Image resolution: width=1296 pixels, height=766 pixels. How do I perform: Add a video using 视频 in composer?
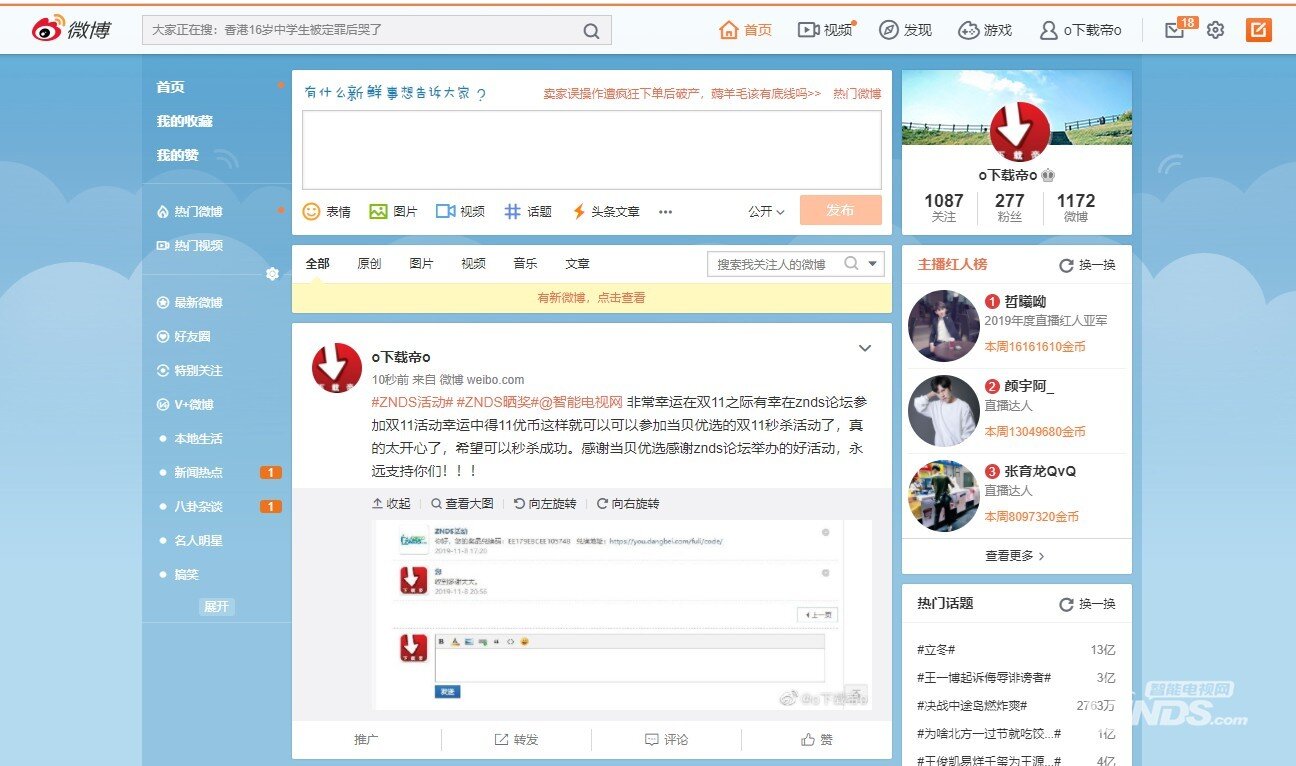point(460,211)
